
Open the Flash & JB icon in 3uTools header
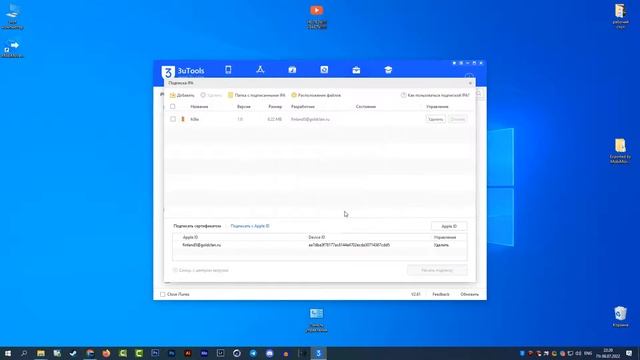[x=324, y=70]
